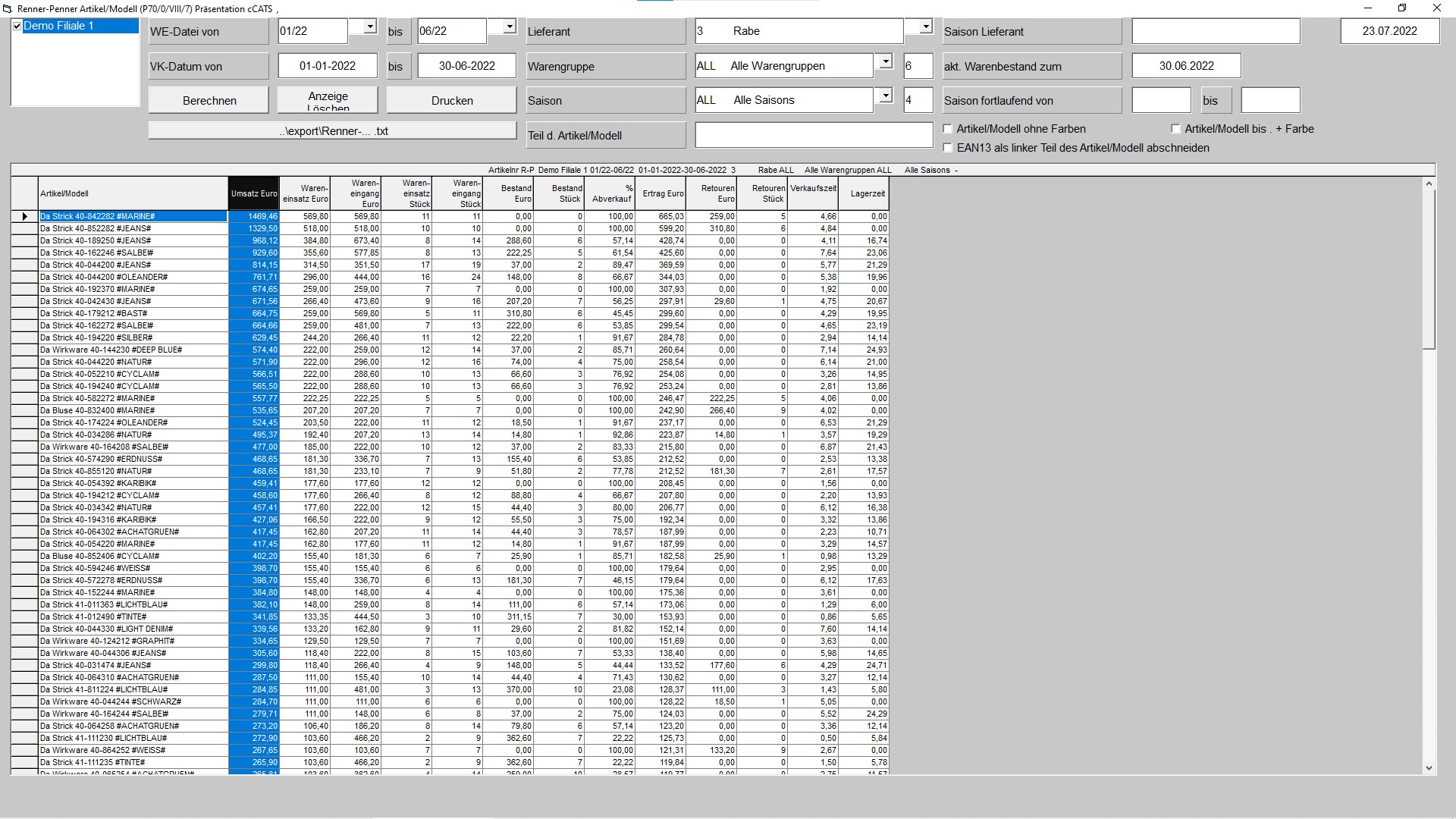Click the Anzeige Löschen button
This screenshot has width=1456, height=819.
[x=328, y=99]
